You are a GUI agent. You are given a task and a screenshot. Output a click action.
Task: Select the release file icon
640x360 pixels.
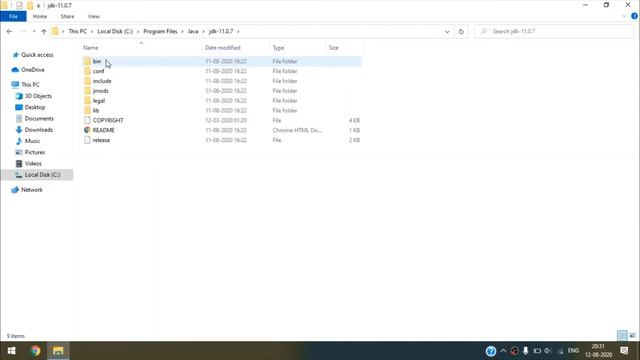87,140
